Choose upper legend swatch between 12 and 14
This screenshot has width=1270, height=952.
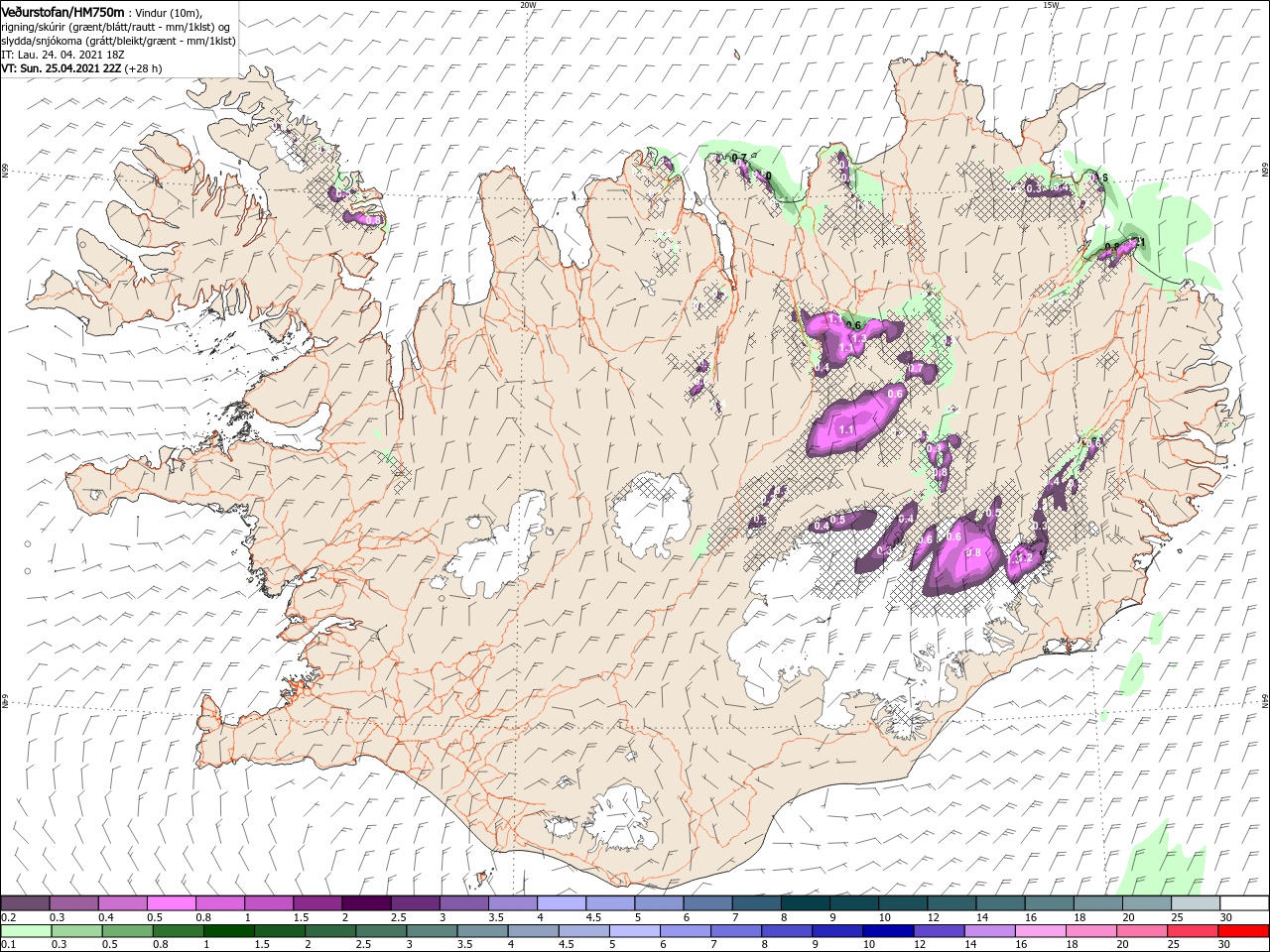coord(951,903)
